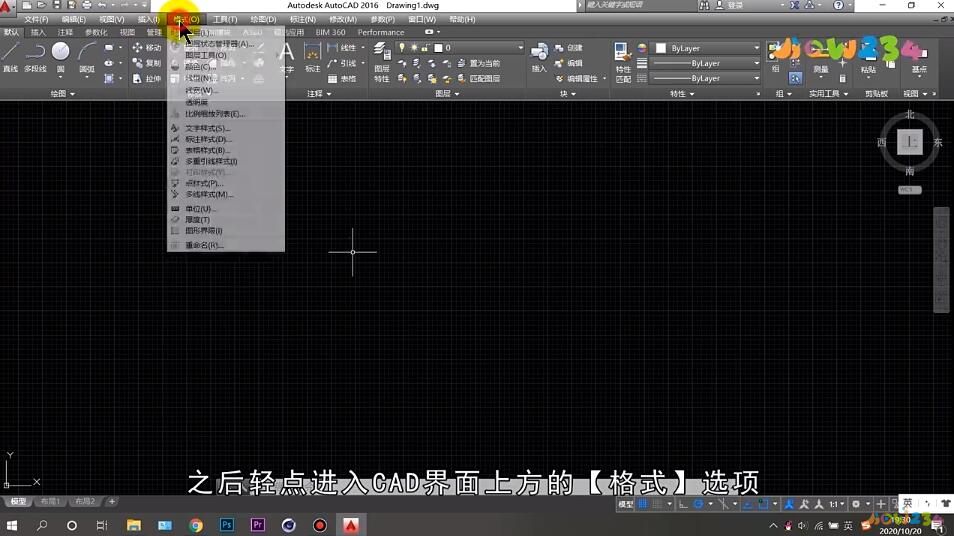Click 特性匹配 match properties icon
This screenshot has height=536, width=954.
623,62
